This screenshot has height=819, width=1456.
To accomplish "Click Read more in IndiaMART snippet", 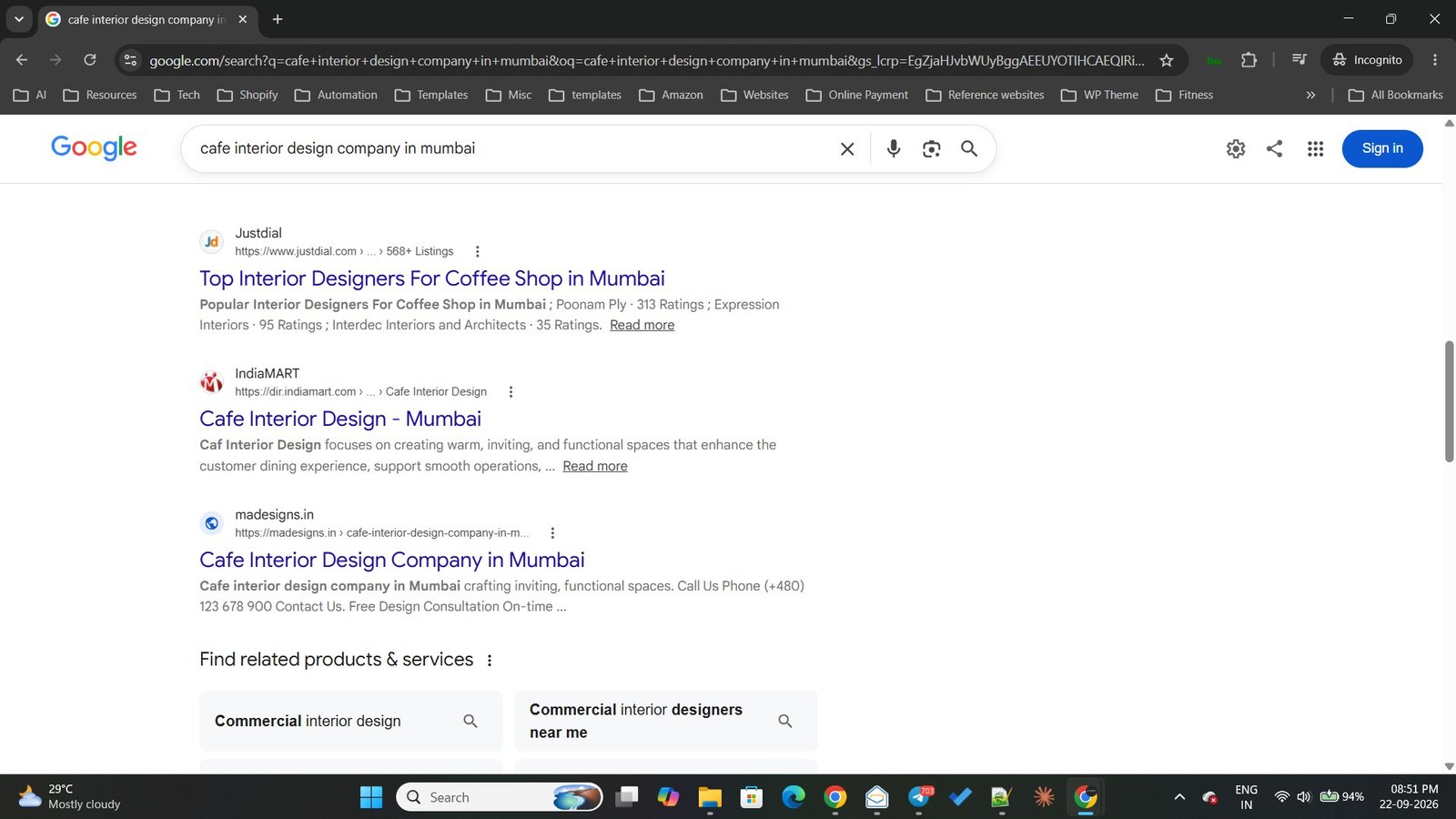I will point(594,466).
